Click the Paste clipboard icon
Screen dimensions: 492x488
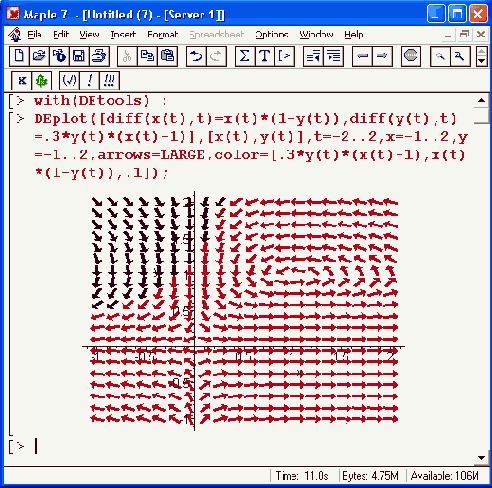click(x=167, y=56)
